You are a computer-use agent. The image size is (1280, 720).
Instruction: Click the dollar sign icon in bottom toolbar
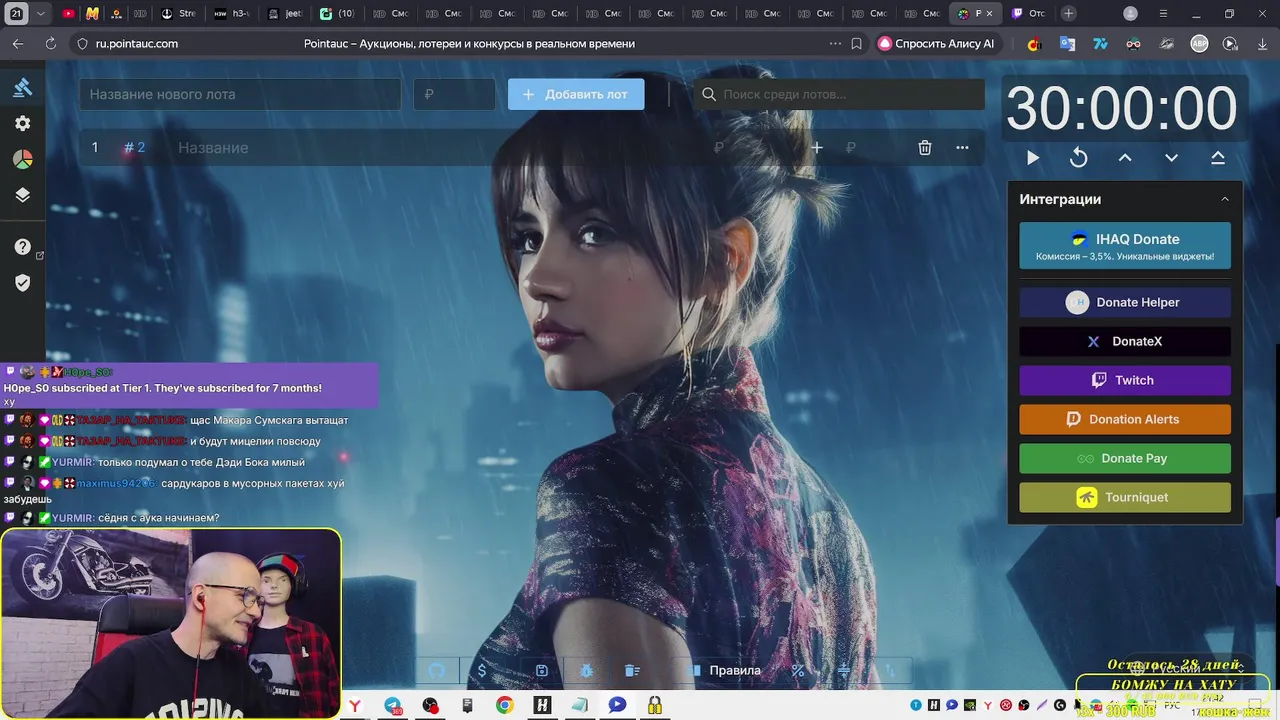click(x=482, y=670)
